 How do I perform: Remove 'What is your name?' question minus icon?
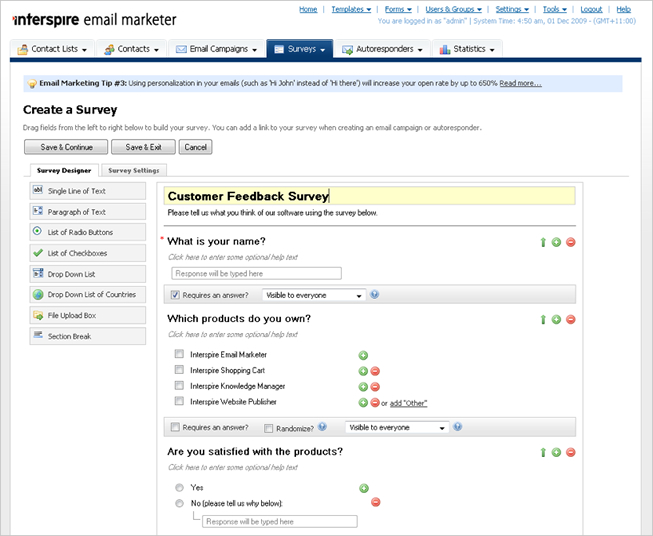click(571, 242)
